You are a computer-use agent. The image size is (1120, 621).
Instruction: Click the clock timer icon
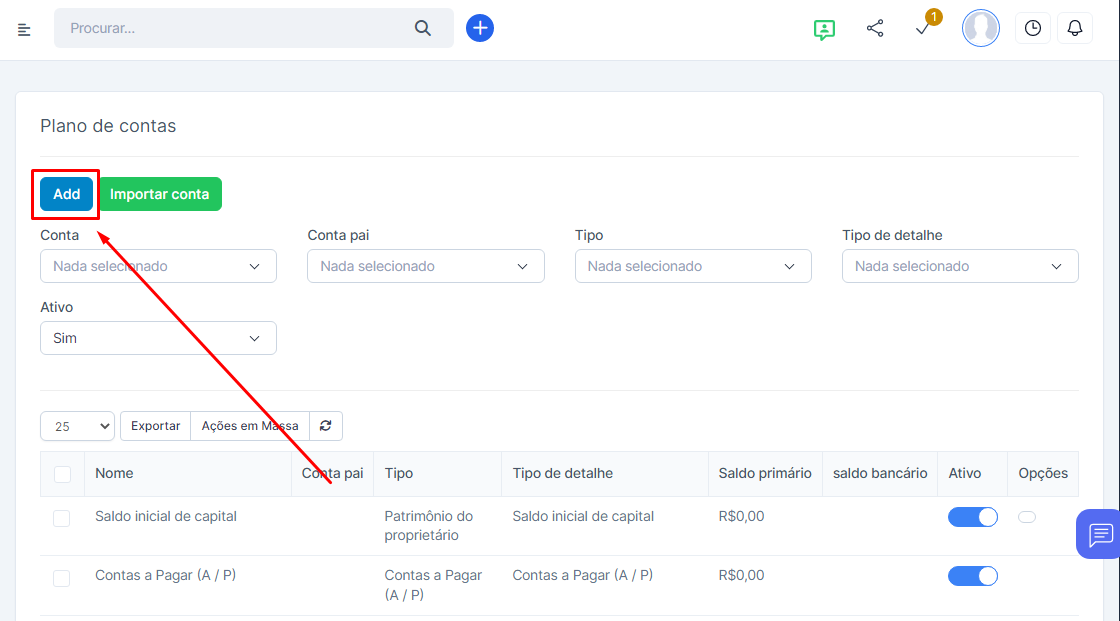click(1033, 28)
